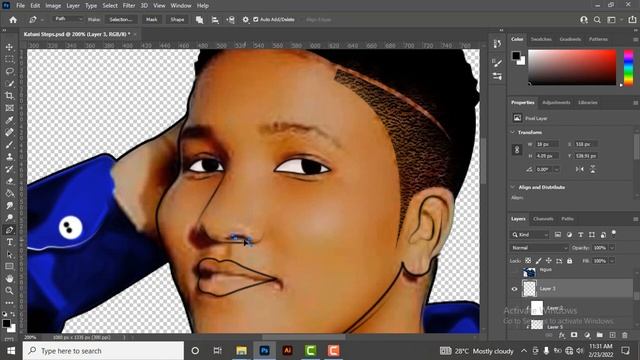The image size is (640, 360).
Task: Open path alignment icon in options bar
Action: (215, 20)
